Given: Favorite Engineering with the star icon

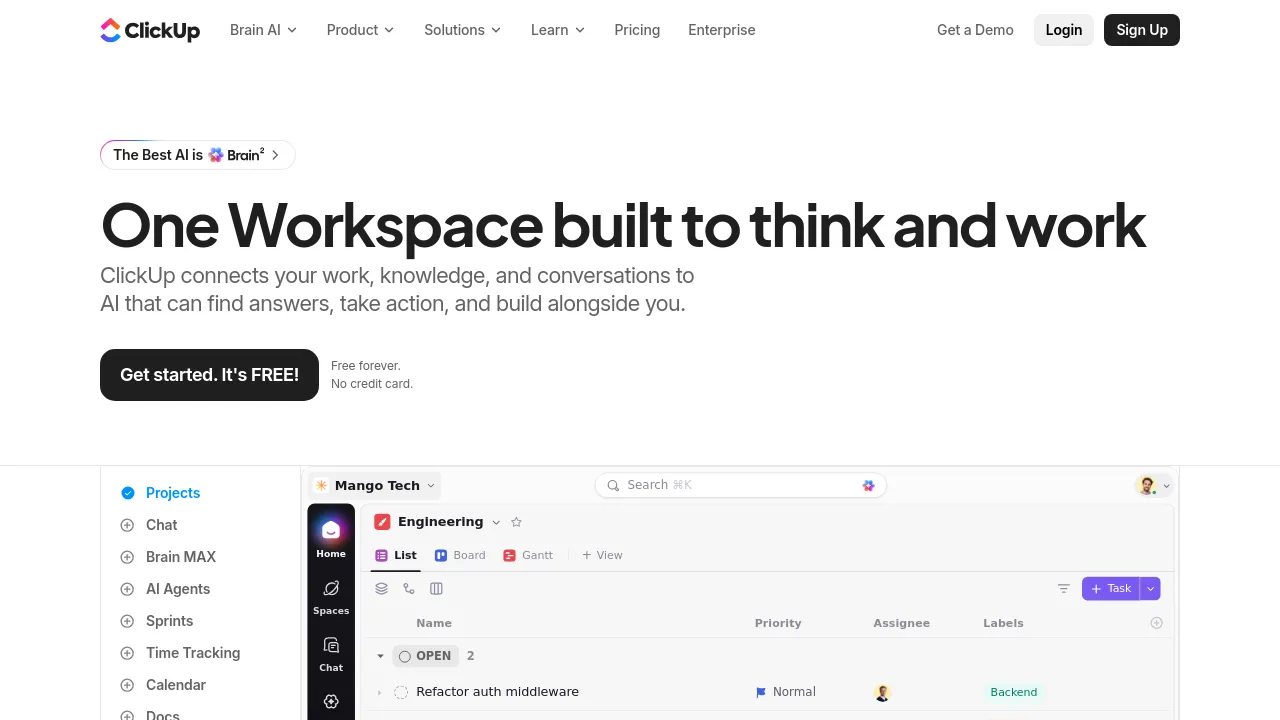Looking at the screenshot, I should tap(516, 522).
